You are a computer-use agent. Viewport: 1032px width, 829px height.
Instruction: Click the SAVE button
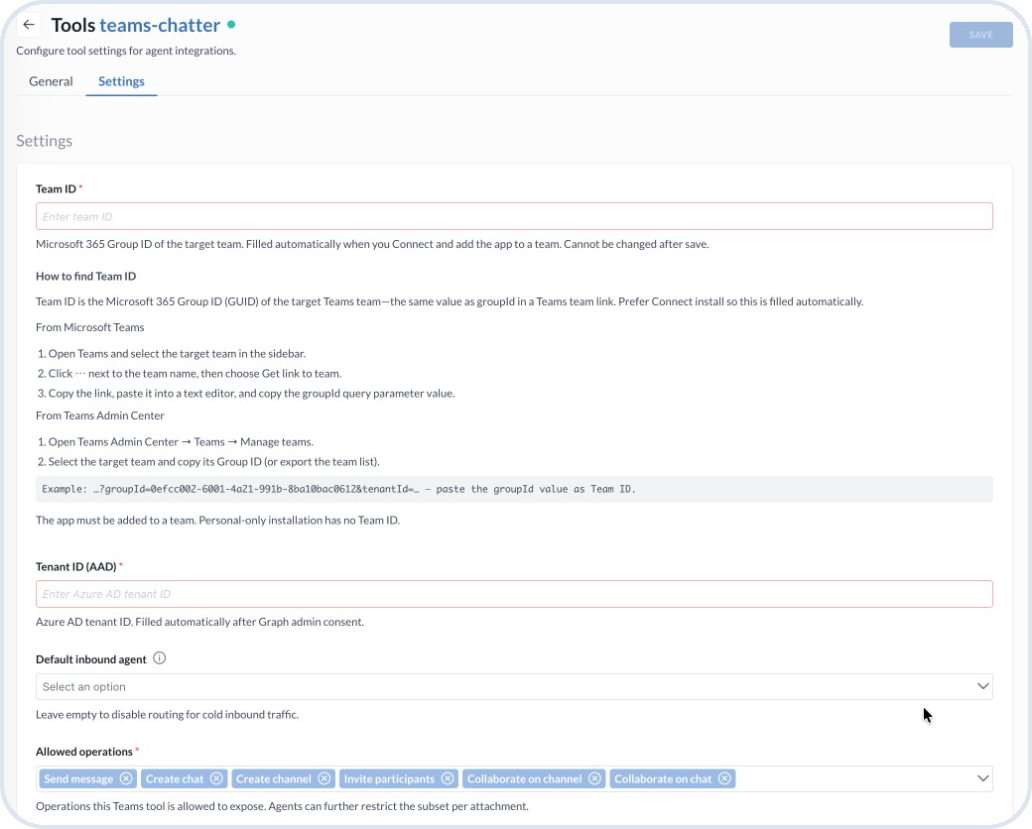click(x=981, y=35)
